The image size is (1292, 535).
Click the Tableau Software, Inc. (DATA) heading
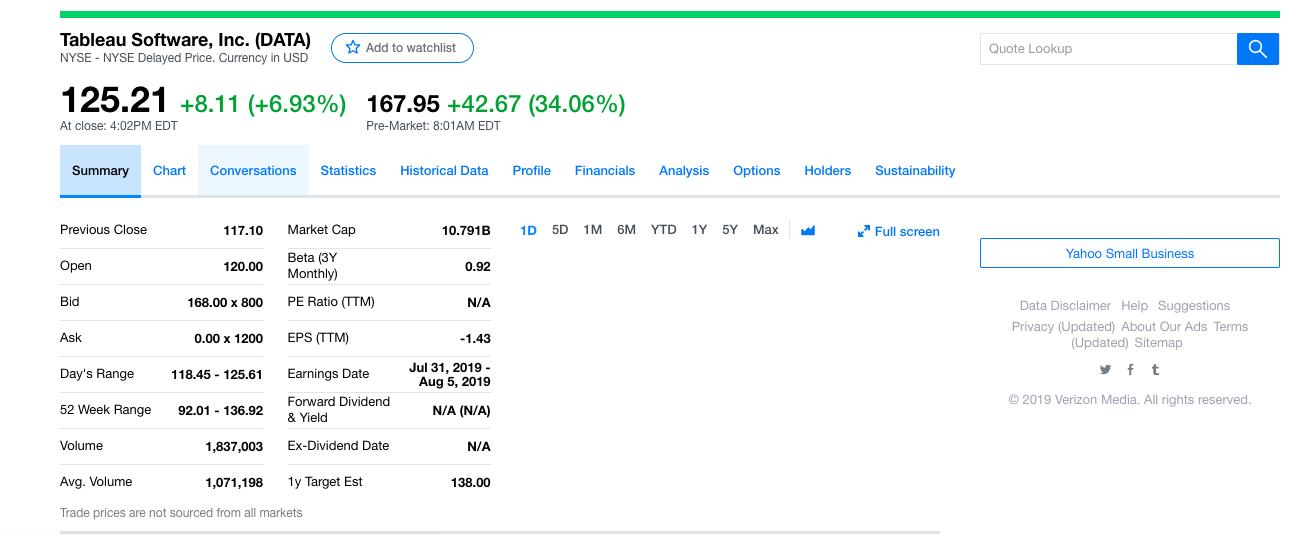[185, 40]
